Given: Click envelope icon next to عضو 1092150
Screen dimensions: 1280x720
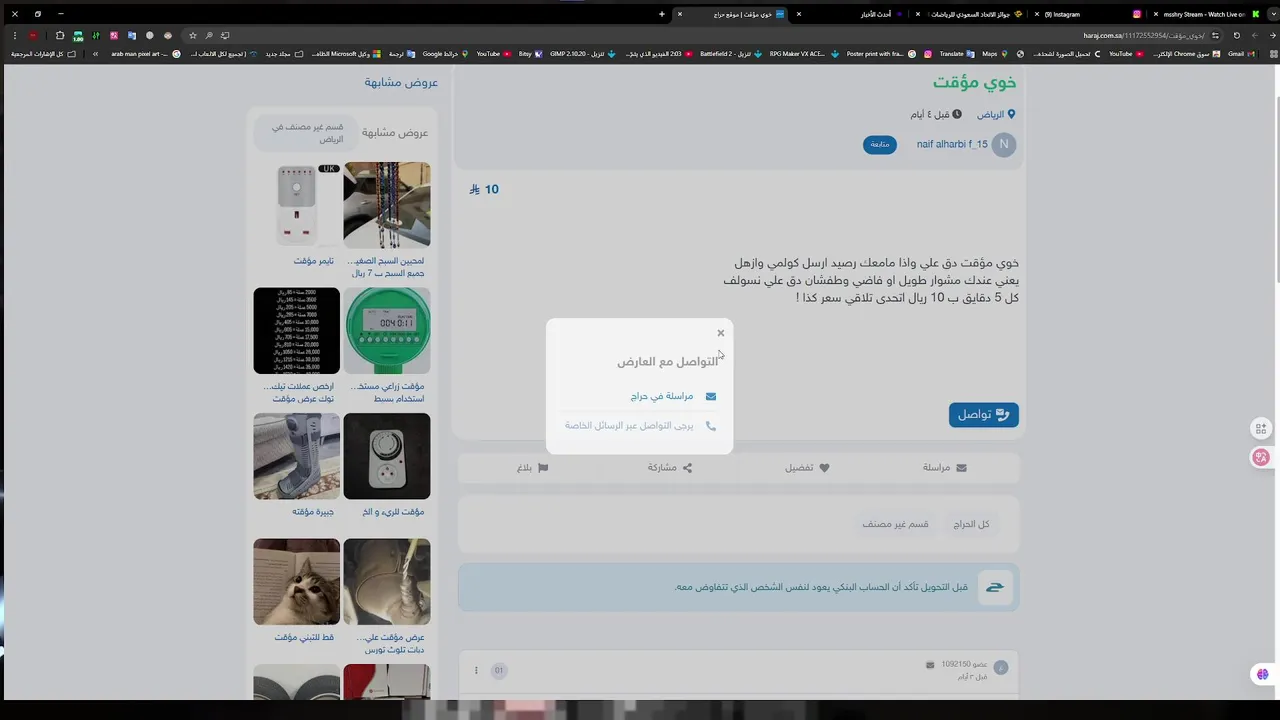Looking at the screenshot, I should click(930, 665).
